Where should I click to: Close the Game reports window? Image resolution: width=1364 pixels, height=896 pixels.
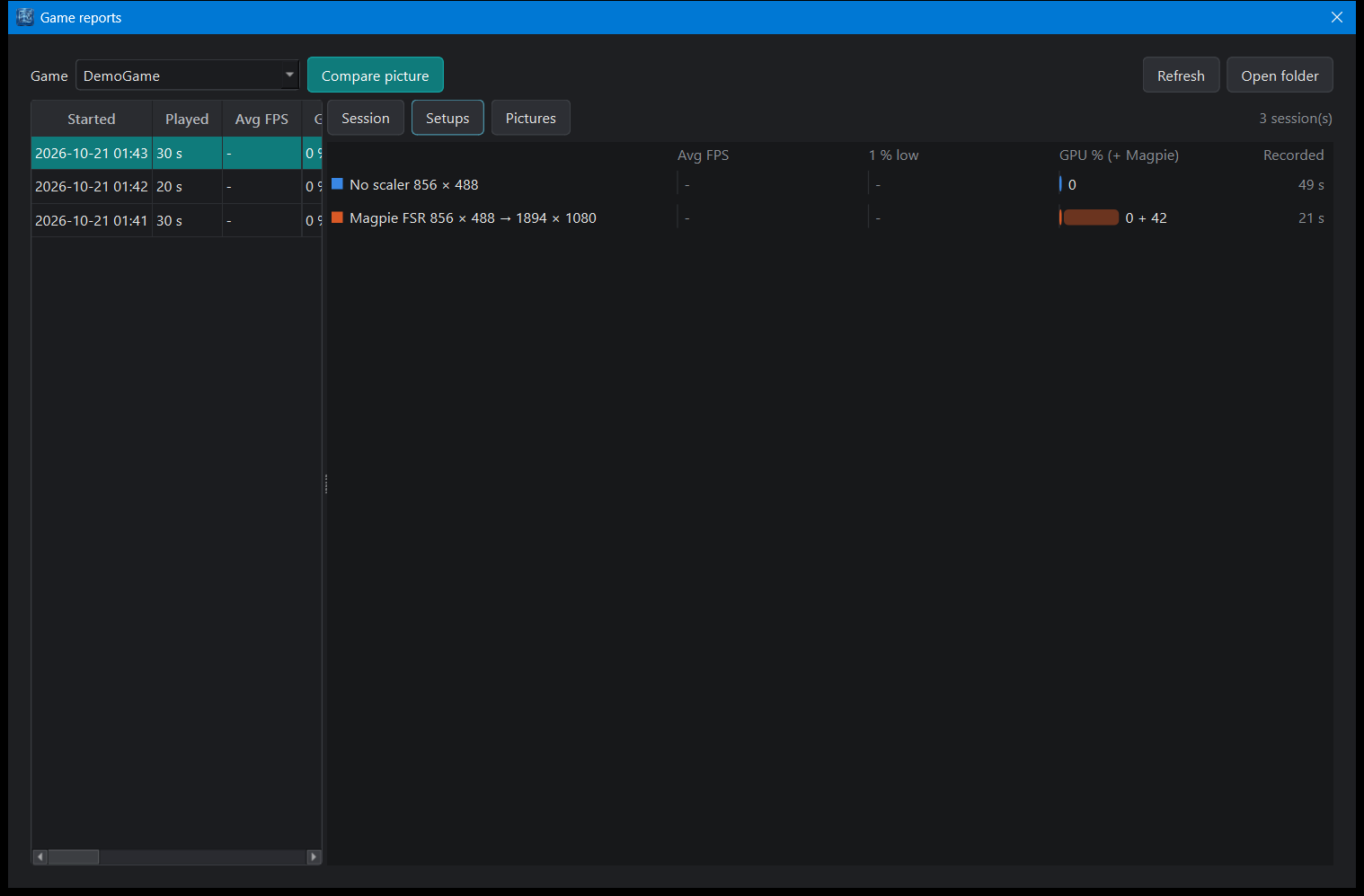(1337, 17)
